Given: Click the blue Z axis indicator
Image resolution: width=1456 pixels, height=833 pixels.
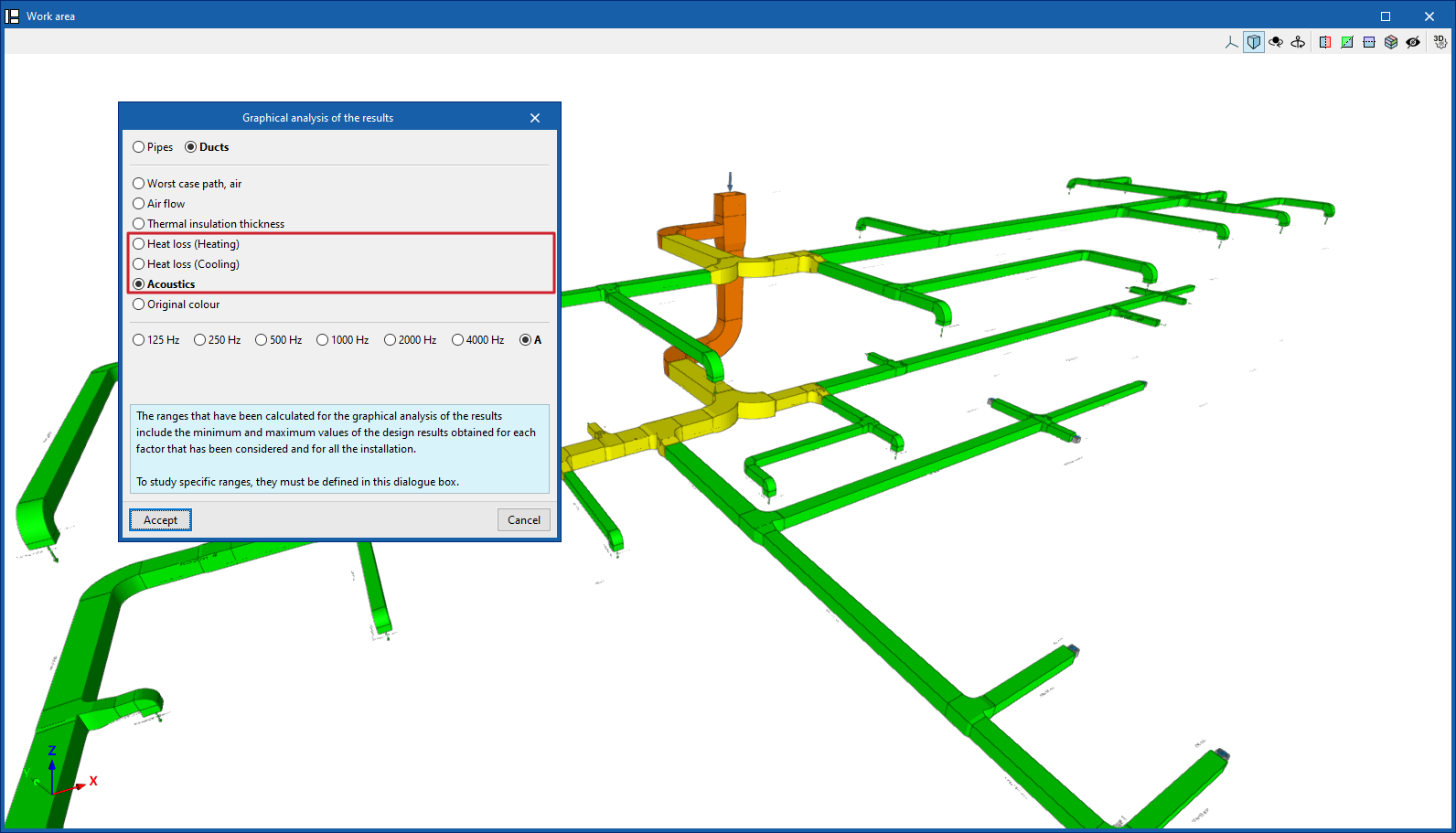Looking at the screenshot, I should tap(52, 751).
